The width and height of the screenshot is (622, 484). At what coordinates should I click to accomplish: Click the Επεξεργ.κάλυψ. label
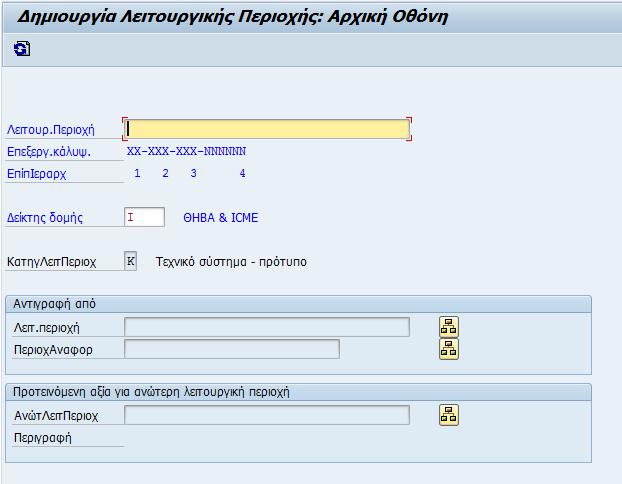pos(49,152)
